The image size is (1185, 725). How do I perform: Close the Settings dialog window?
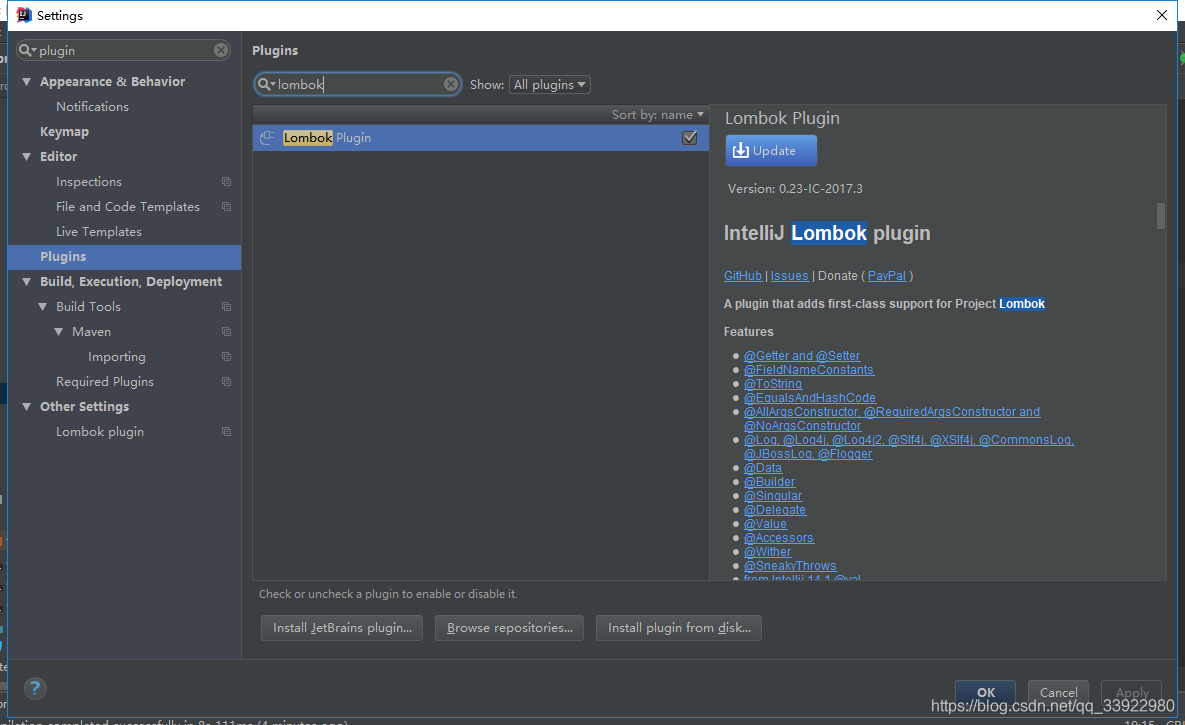click(x=1162, y=15)
